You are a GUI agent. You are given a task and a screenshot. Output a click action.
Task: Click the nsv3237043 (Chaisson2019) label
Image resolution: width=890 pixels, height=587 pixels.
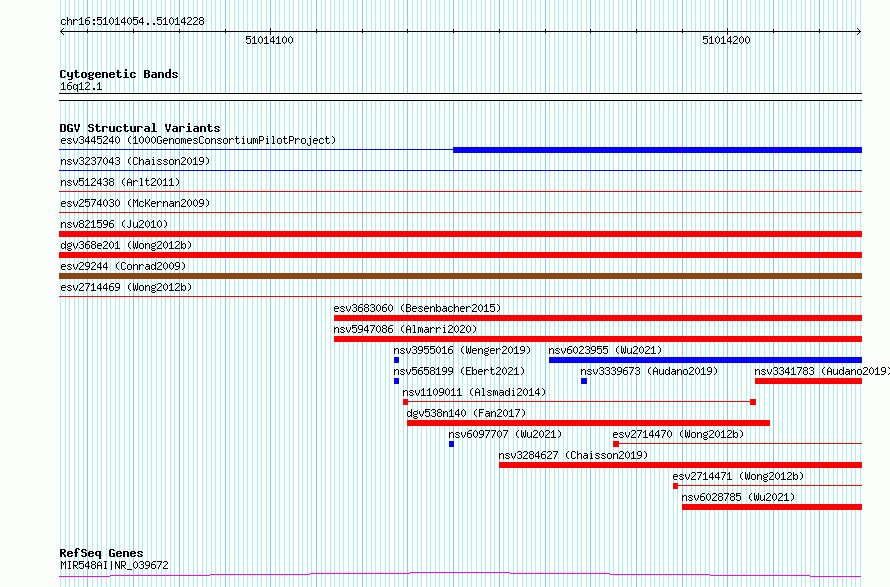tap(135, 161)
